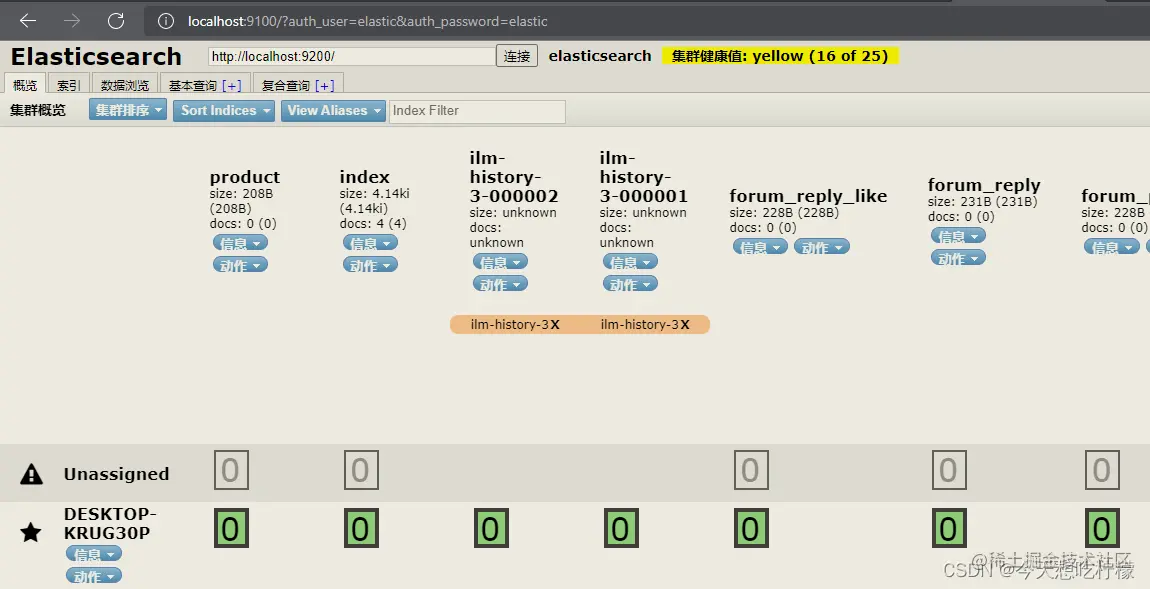1150x589 pixels.
Task: Open the Sort Indices dropdown
Action: point(224,111)
